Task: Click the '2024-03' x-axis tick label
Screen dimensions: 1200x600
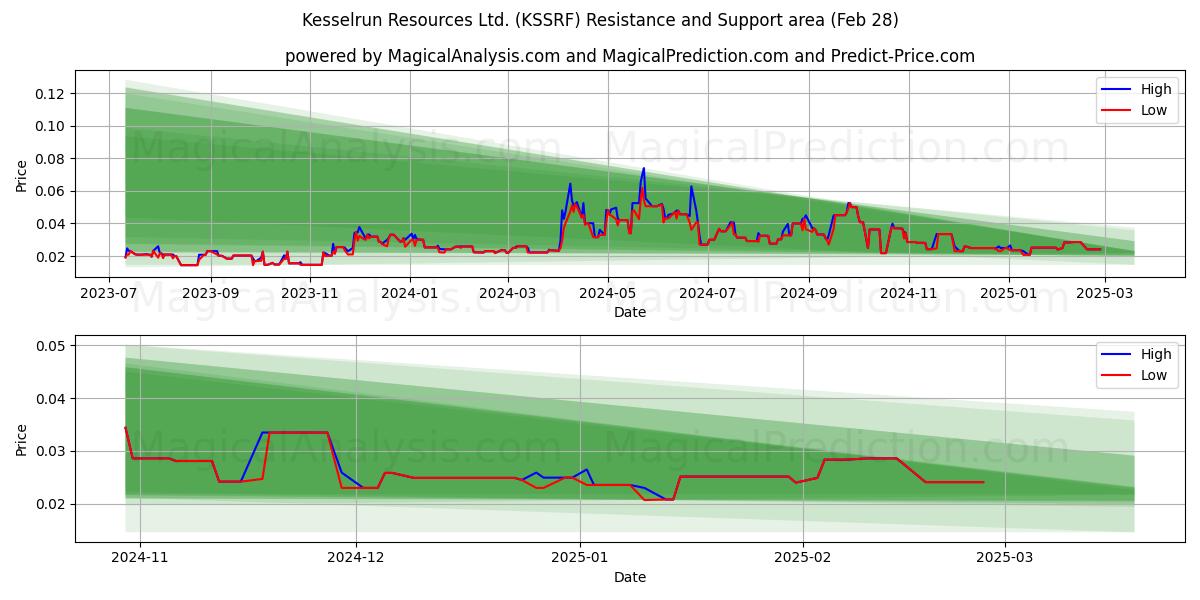Action: pos(509,293)
